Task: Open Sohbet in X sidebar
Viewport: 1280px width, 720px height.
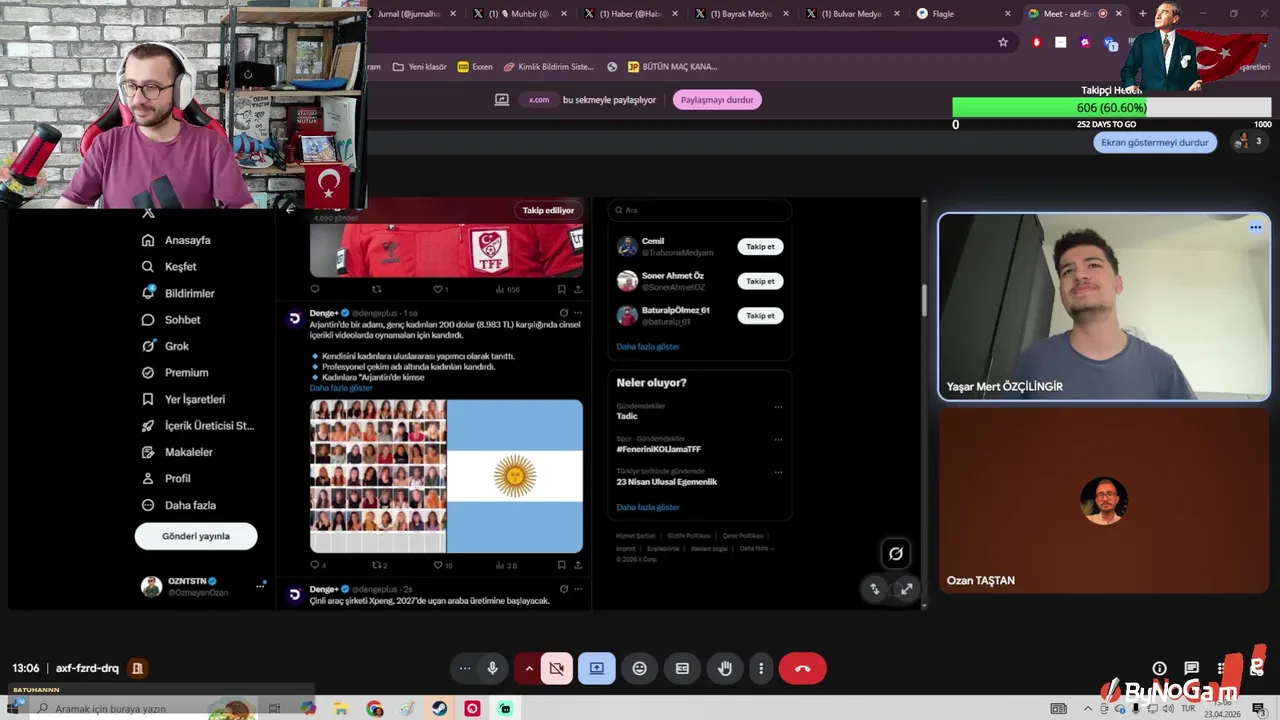Action: [171, 320]
